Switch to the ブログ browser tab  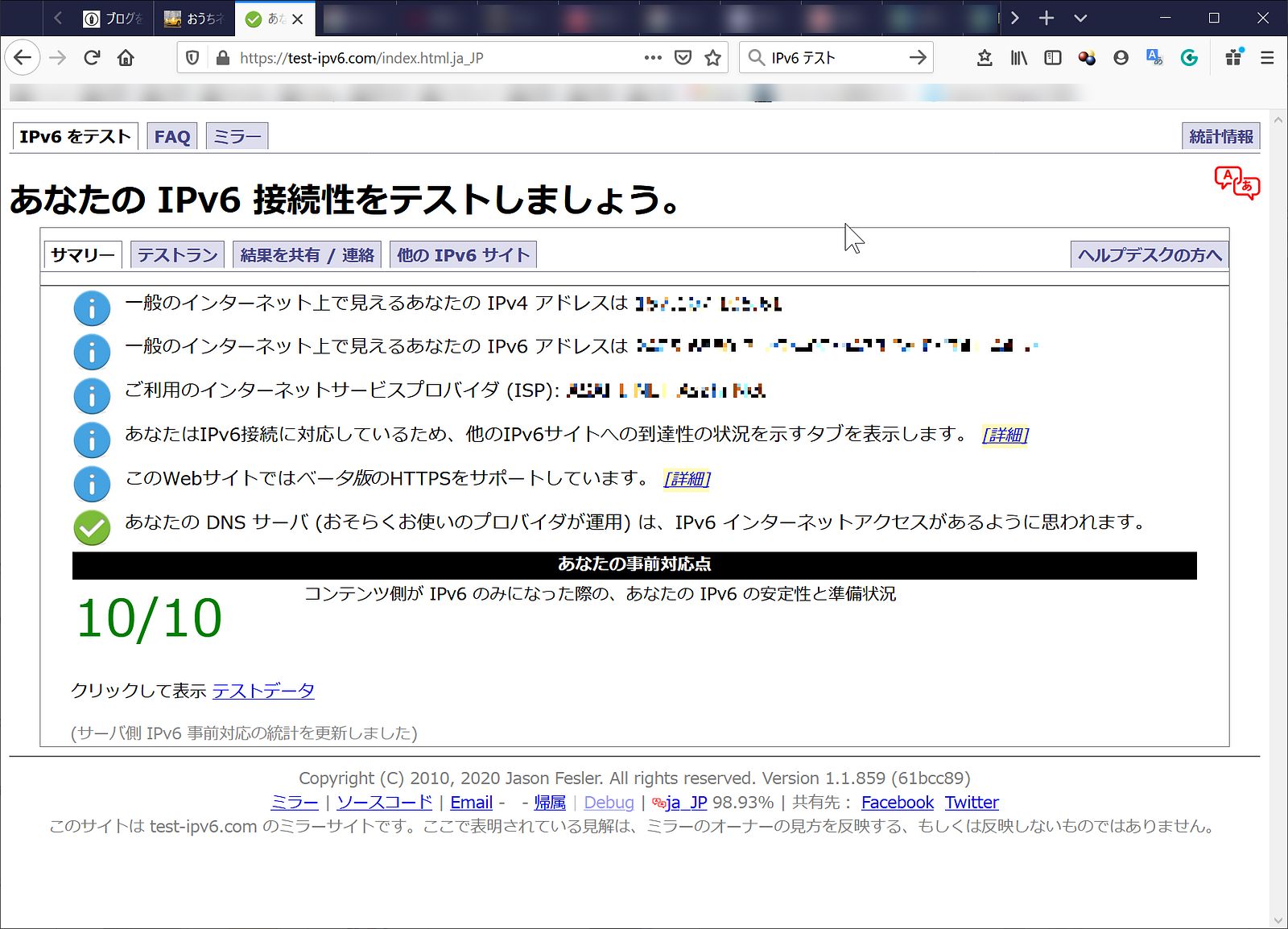[x=114, y=19]
